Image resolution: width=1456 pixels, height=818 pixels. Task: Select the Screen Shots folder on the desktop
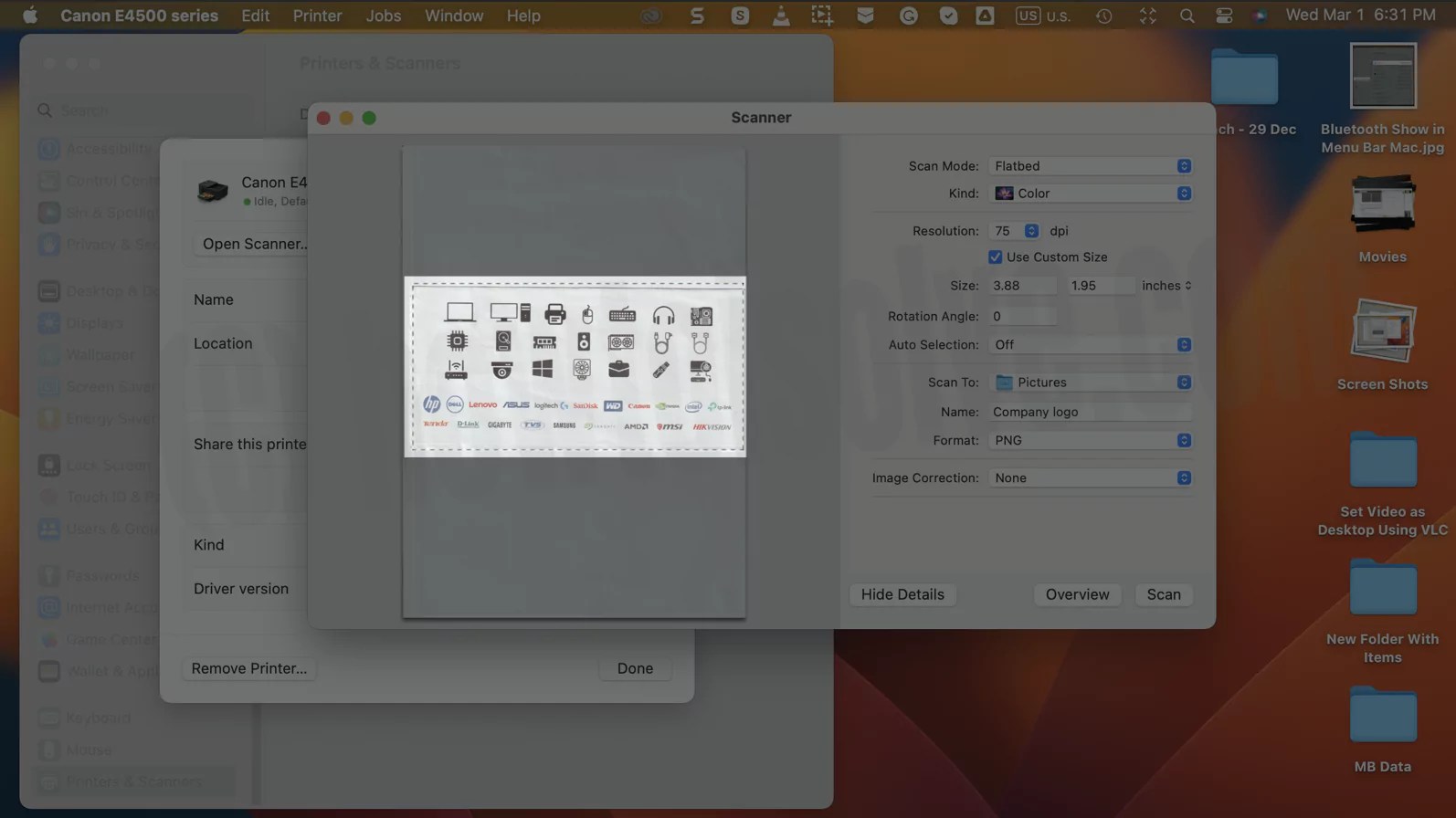pyautogui.click(x=1382, y=331)
